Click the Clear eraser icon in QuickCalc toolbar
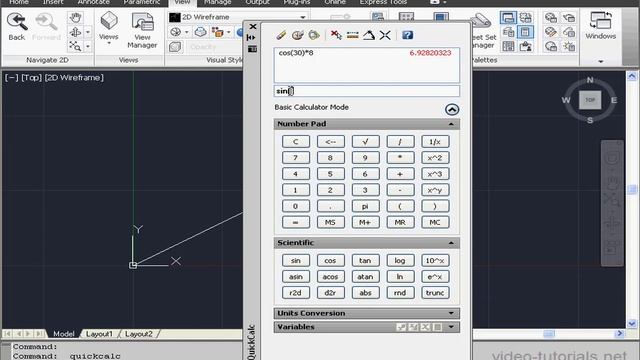This screenshot has width=640, height=360. point(281,35)
